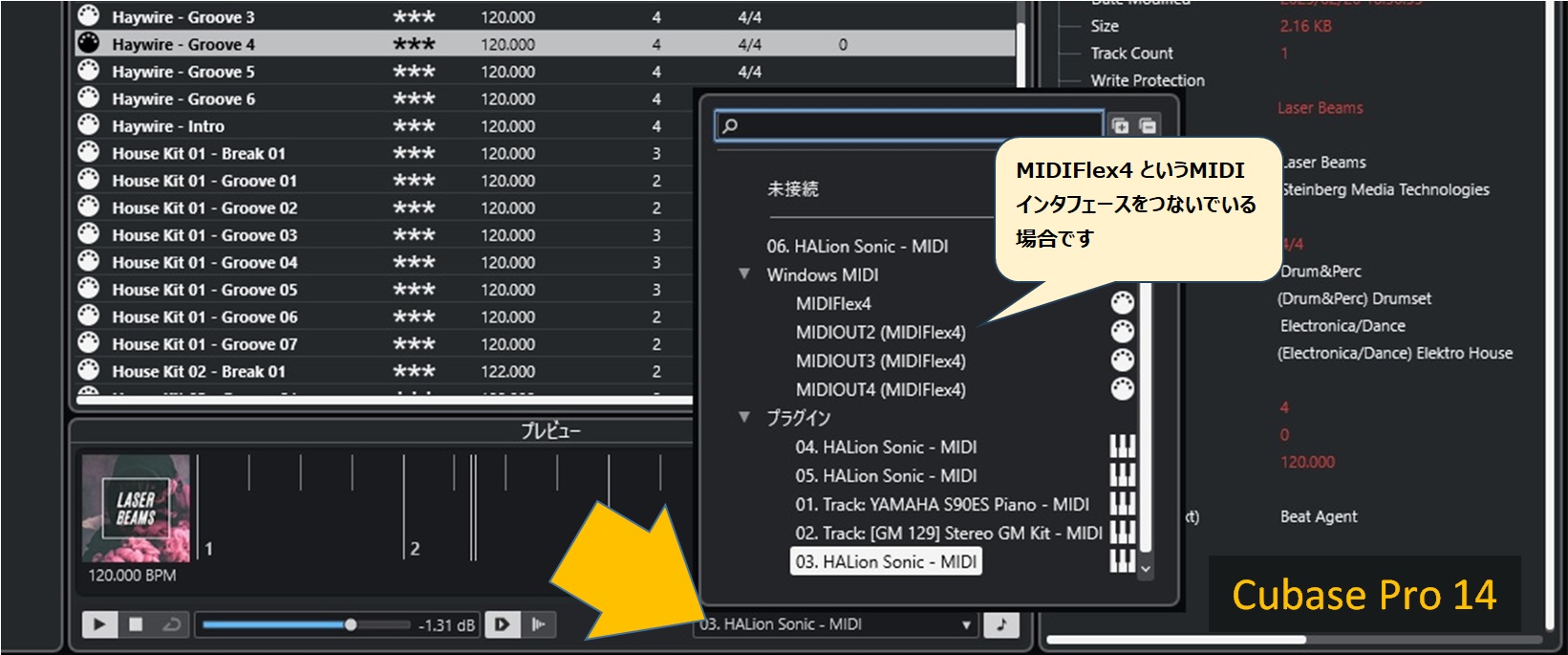Toggle Auto Play New Results Selection
Viewport: 1568px width, 655px height.
(x=502, y=624)
